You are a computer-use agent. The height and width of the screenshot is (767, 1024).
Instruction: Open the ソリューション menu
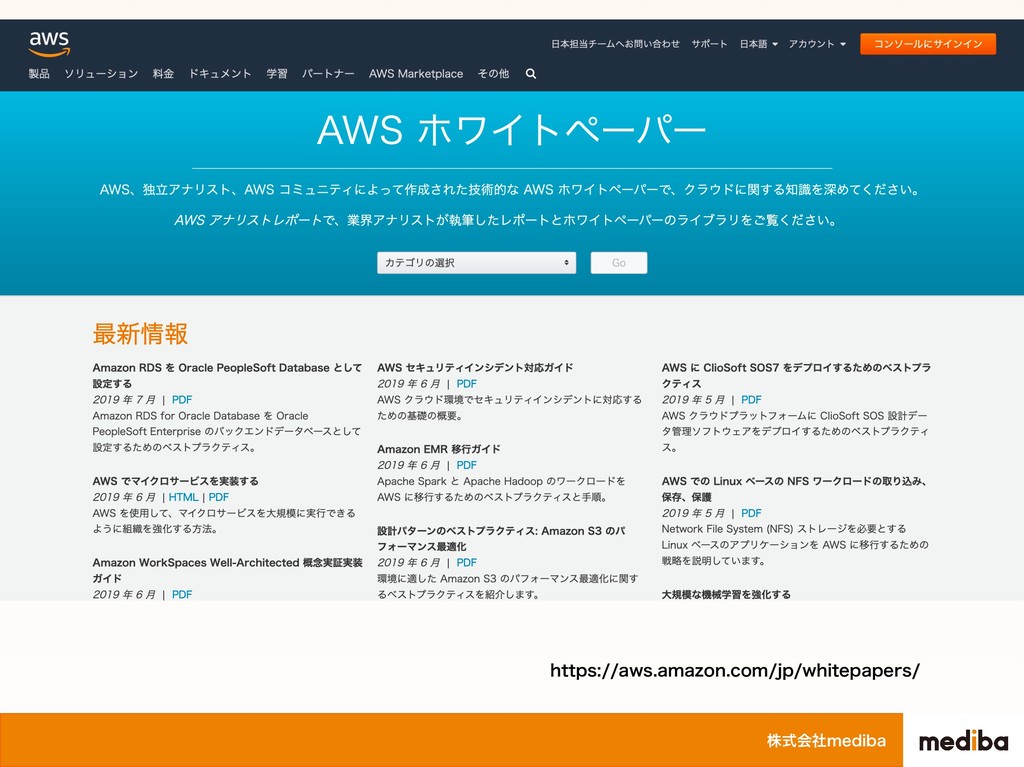[x=101, y=74]
